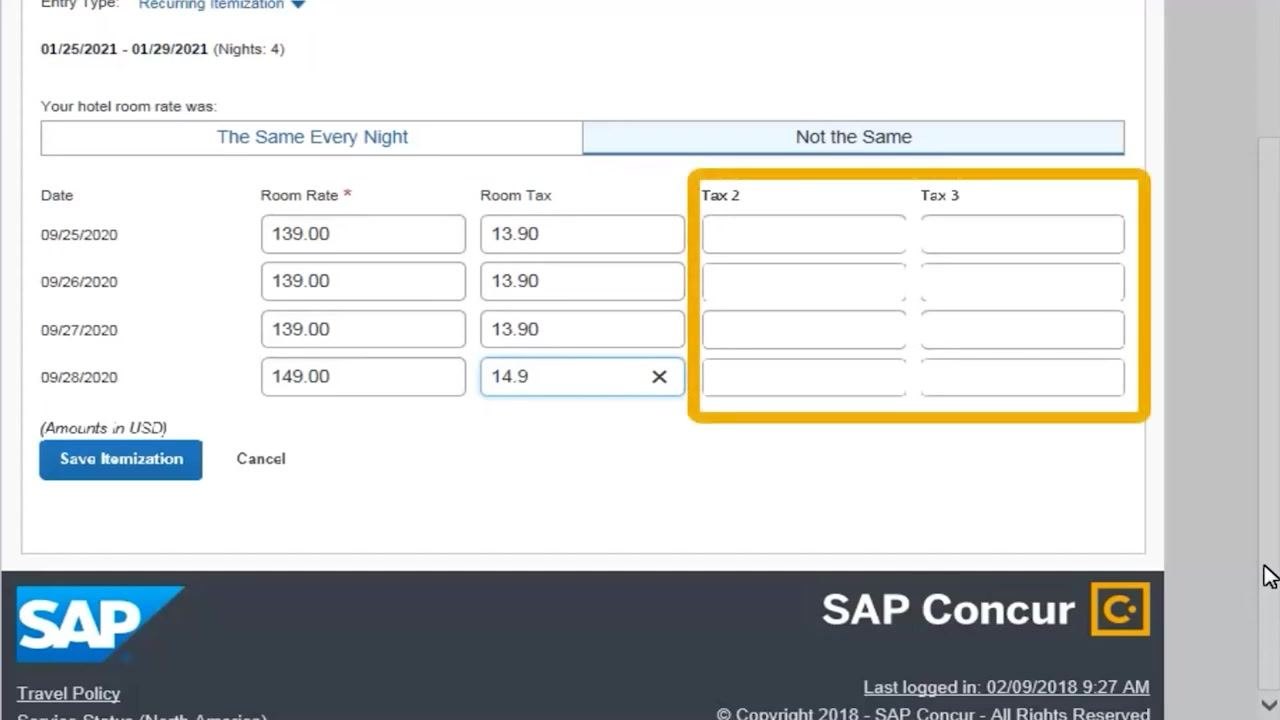Click the Tax 2 column header
Viewport: 1280px width, 720px height.
(720, 195)
